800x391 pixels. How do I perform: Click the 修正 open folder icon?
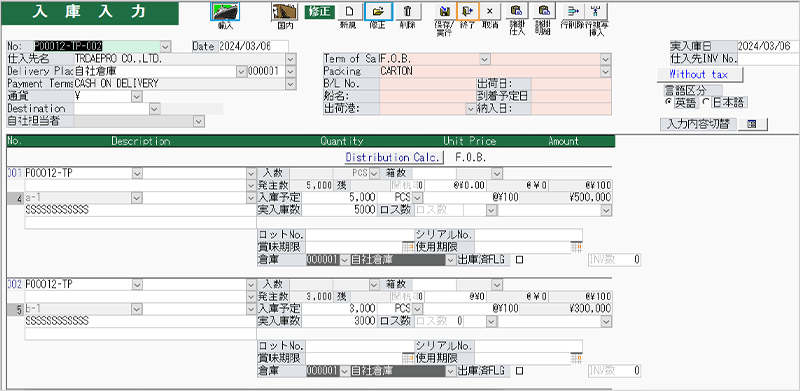coord(378,11)
